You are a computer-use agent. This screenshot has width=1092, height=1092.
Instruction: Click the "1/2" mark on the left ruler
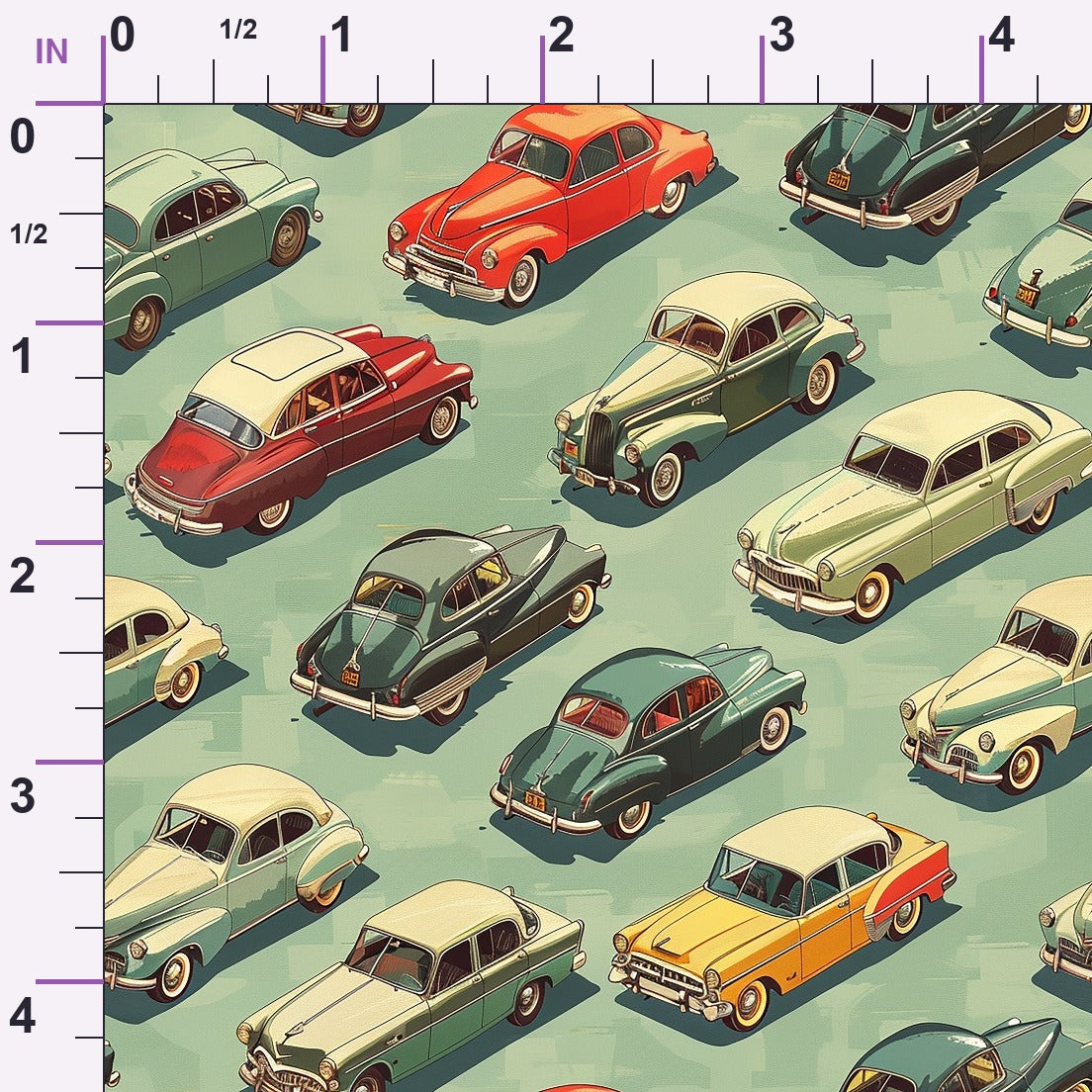29,234
